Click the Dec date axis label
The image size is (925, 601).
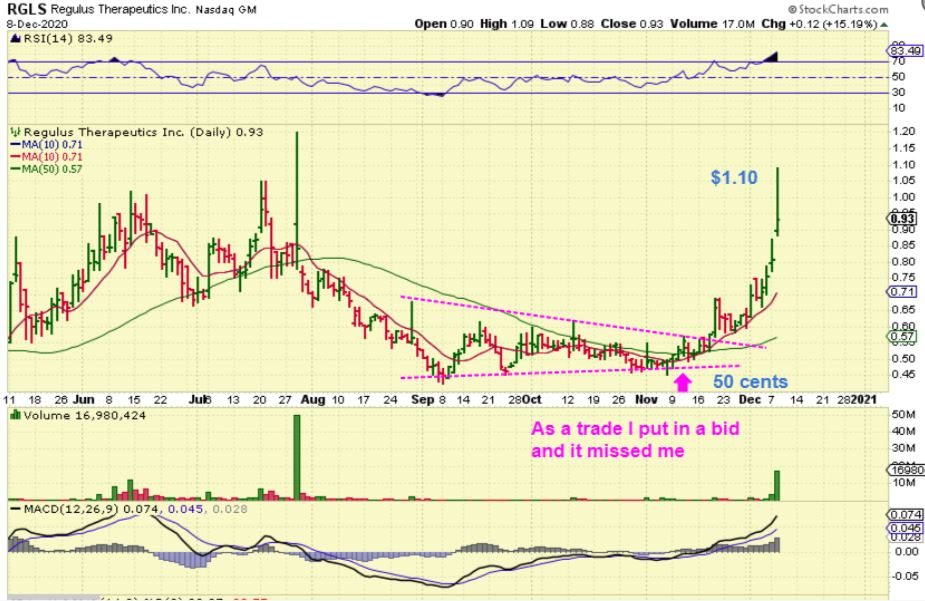point(750,399)
